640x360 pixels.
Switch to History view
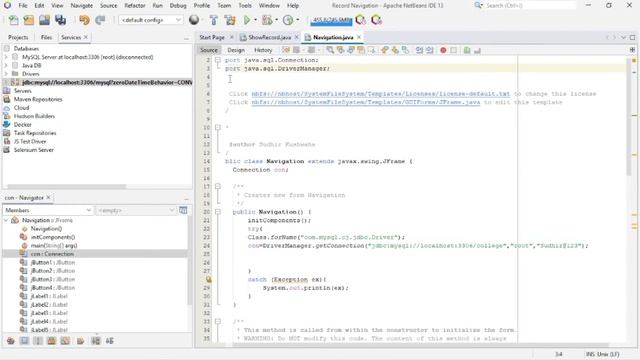263,50
